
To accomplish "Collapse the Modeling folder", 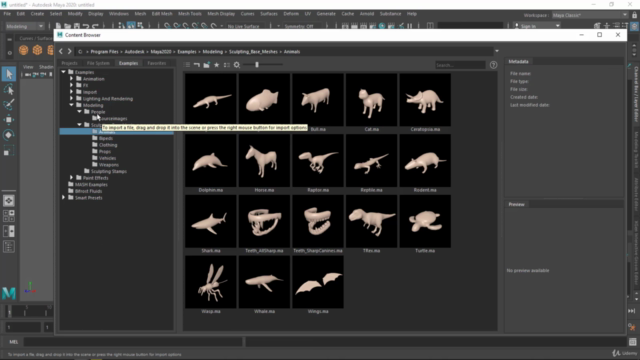I will (71, 105).
